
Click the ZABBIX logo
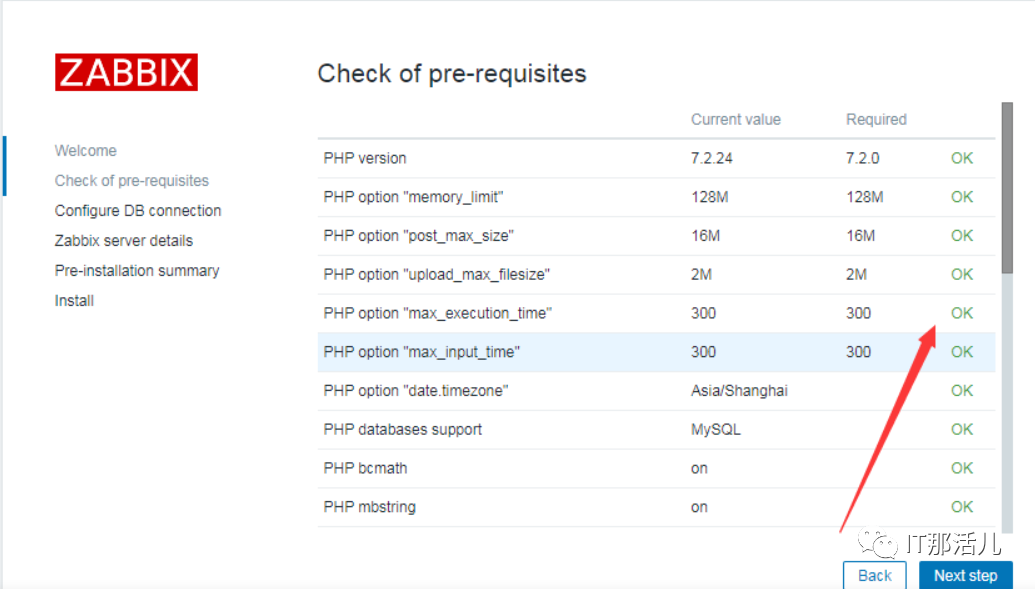click(126, 73)
